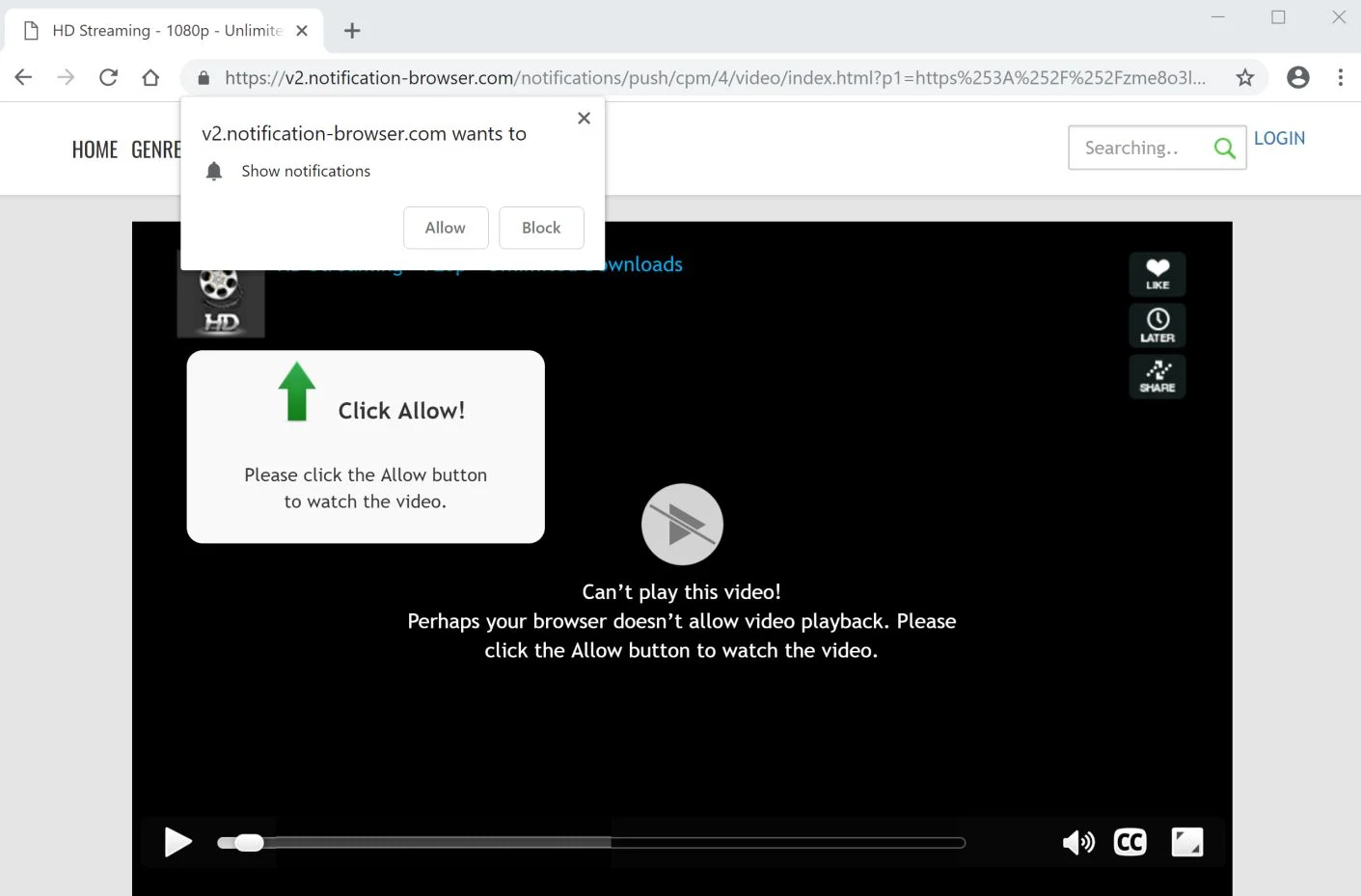Select the HD Streaming browser tab
This screenshot has width=1361, height=896.
point(164,31)
